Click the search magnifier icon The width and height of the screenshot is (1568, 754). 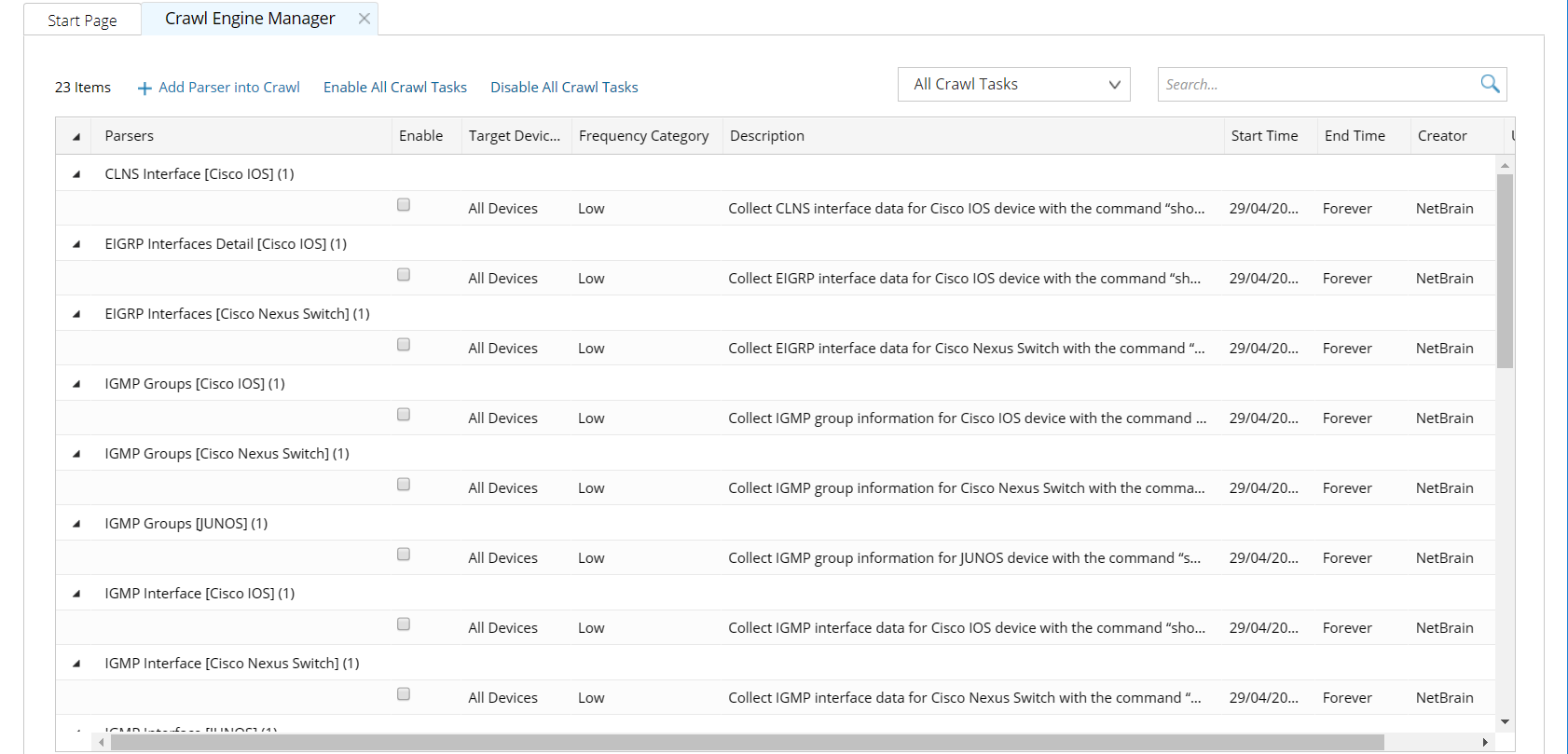pos(1490,84)
